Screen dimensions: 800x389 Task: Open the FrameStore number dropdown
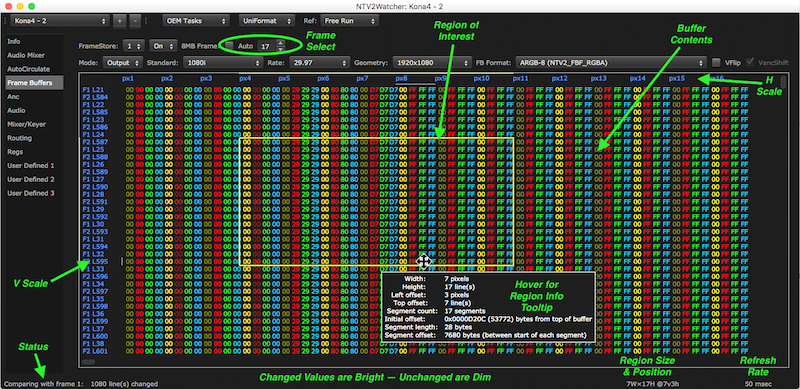click(x=134, y=46)
